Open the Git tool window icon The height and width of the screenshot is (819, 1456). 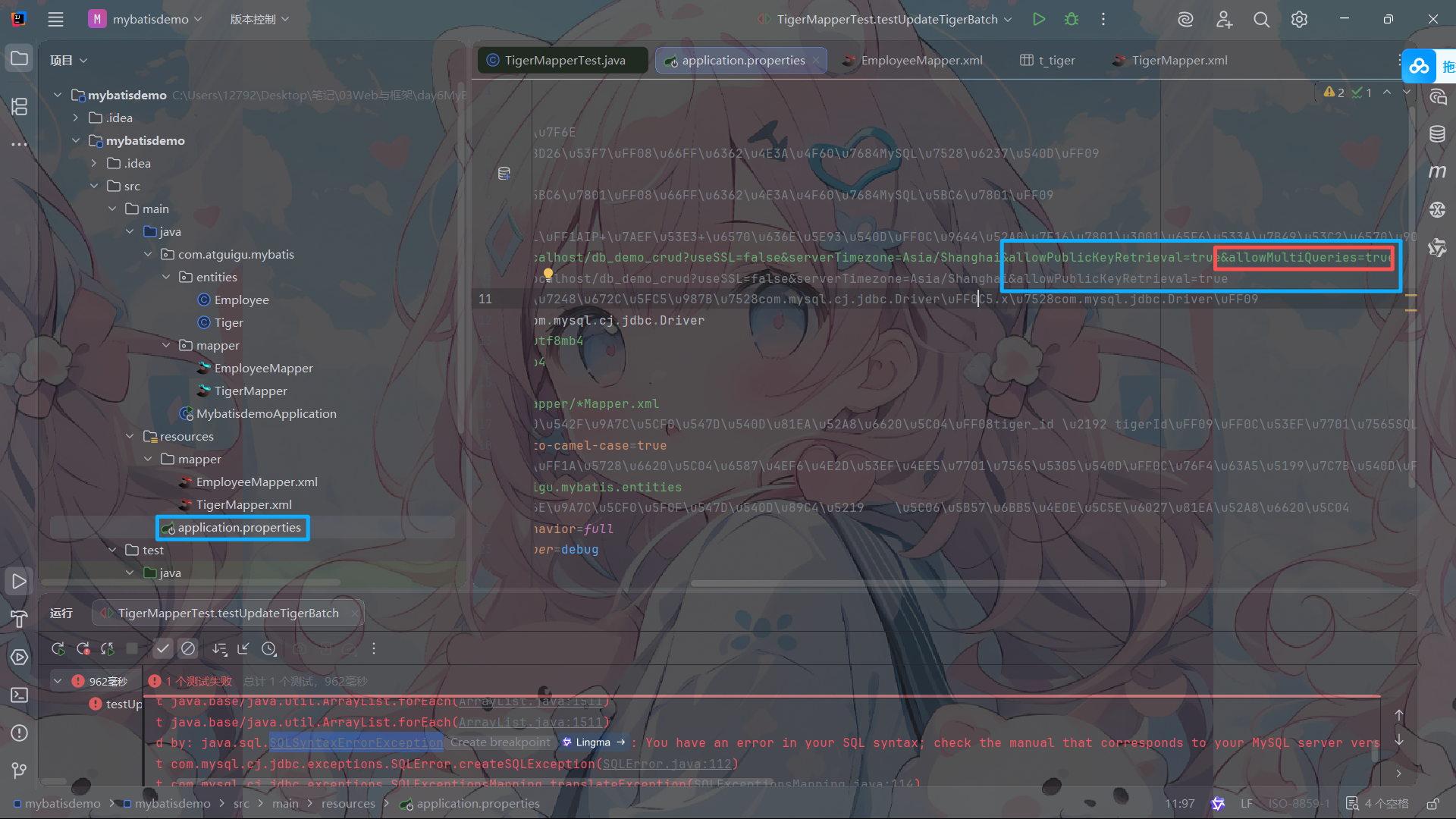click(20, 770)
